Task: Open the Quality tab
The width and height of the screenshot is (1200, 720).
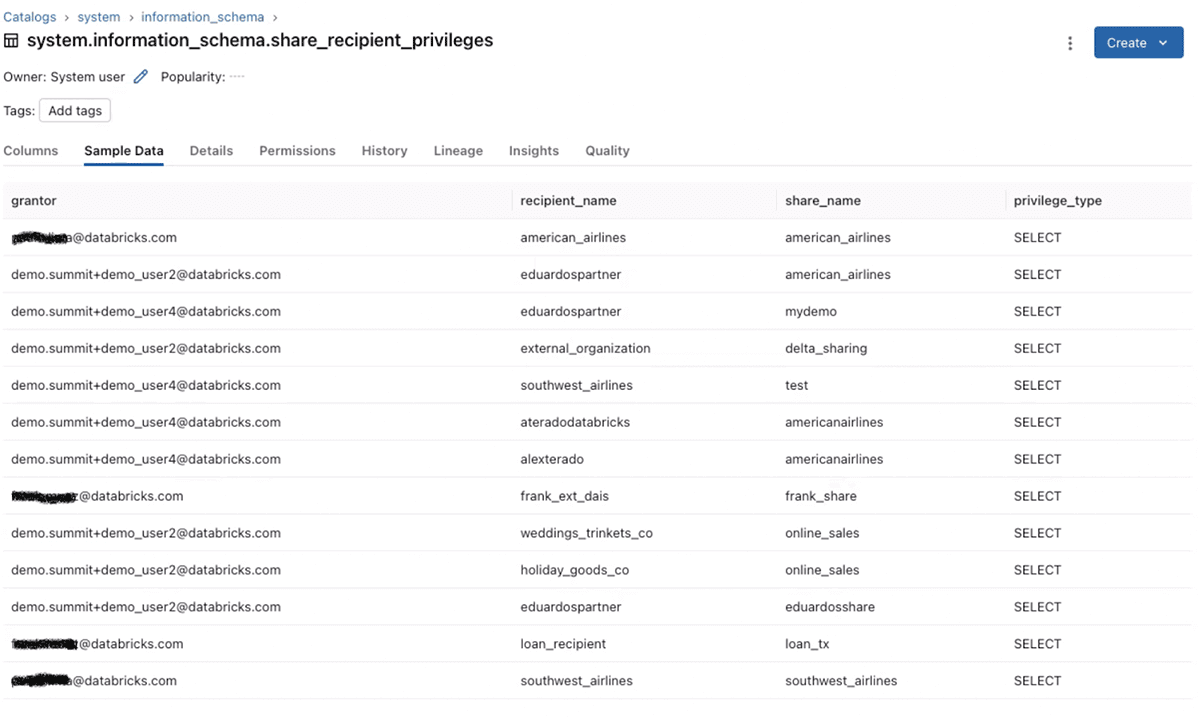Action: pos(607,151)
